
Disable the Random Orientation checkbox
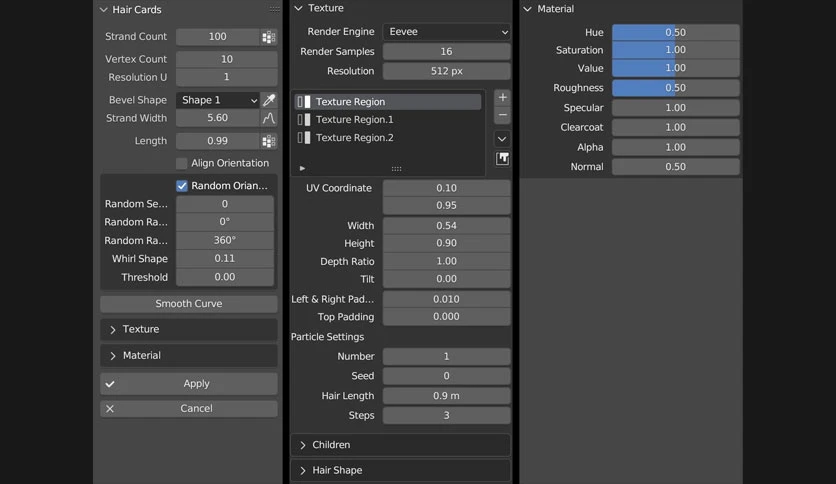point(182,186)
